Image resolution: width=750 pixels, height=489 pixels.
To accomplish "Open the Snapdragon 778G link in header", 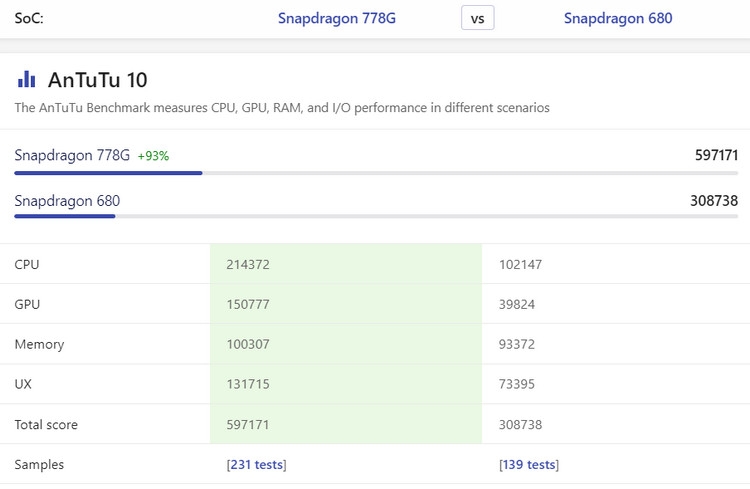I will (x=337, y=18).
